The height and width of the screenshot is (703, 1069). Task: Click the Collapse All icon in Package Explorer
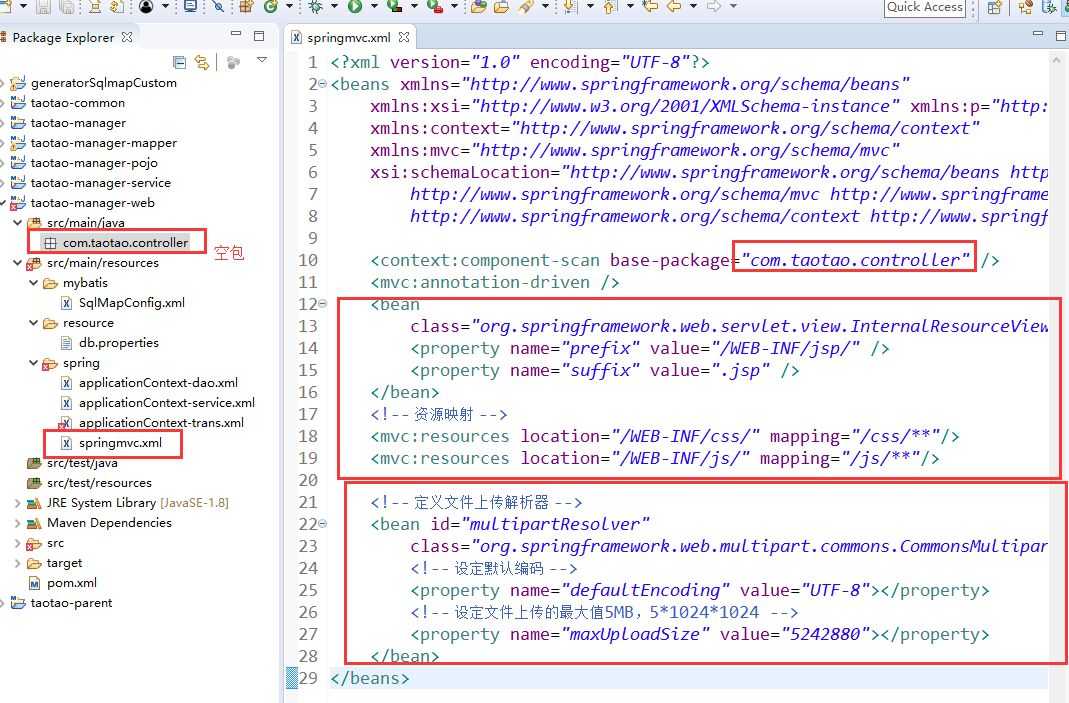pos(179,63)
